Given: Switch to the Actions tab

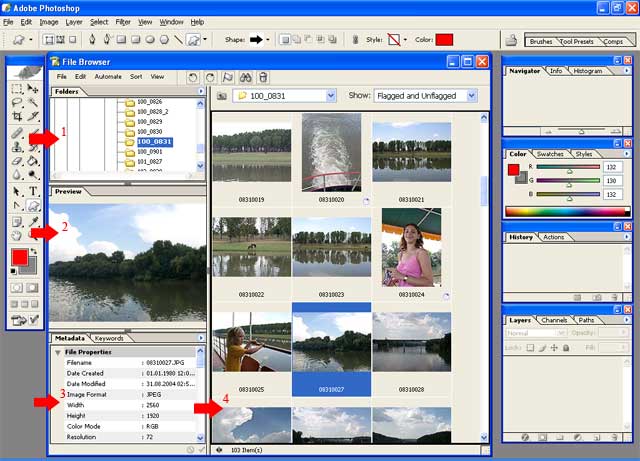Looking at the screenshot, I should coord(553,237).
